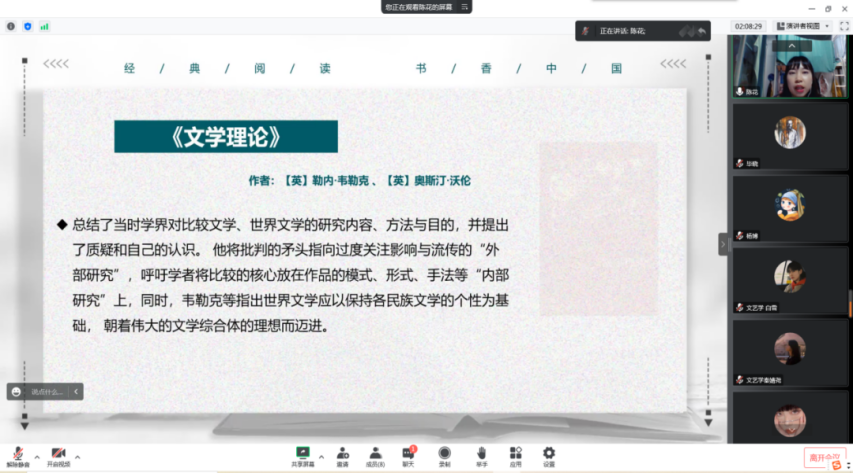Expand audio options arrow beside 解除静音
The width and height of the screenshot is (853, 473).
tap(37, 456)
